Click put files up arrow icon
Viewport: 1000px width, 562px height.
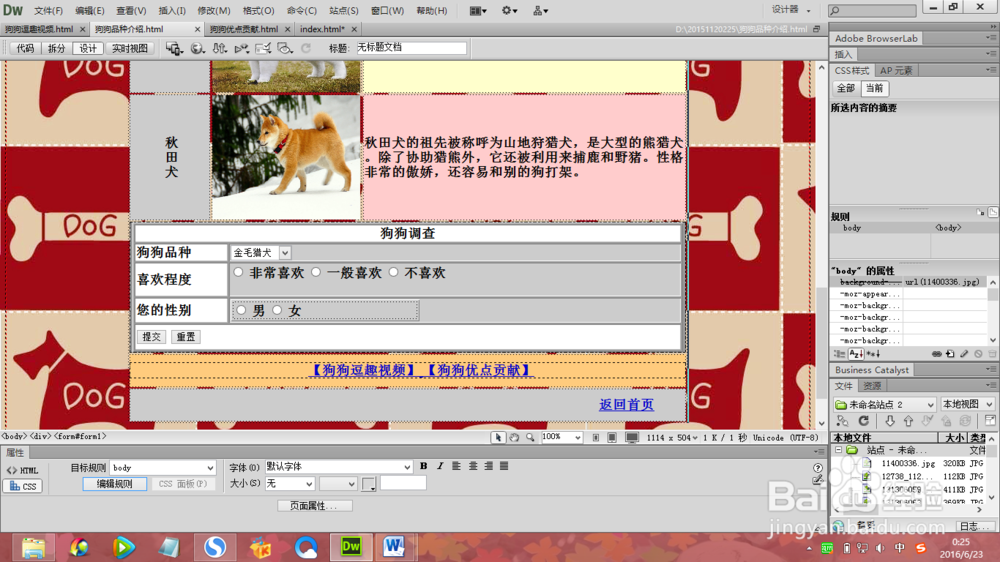(x=908, y=421)
